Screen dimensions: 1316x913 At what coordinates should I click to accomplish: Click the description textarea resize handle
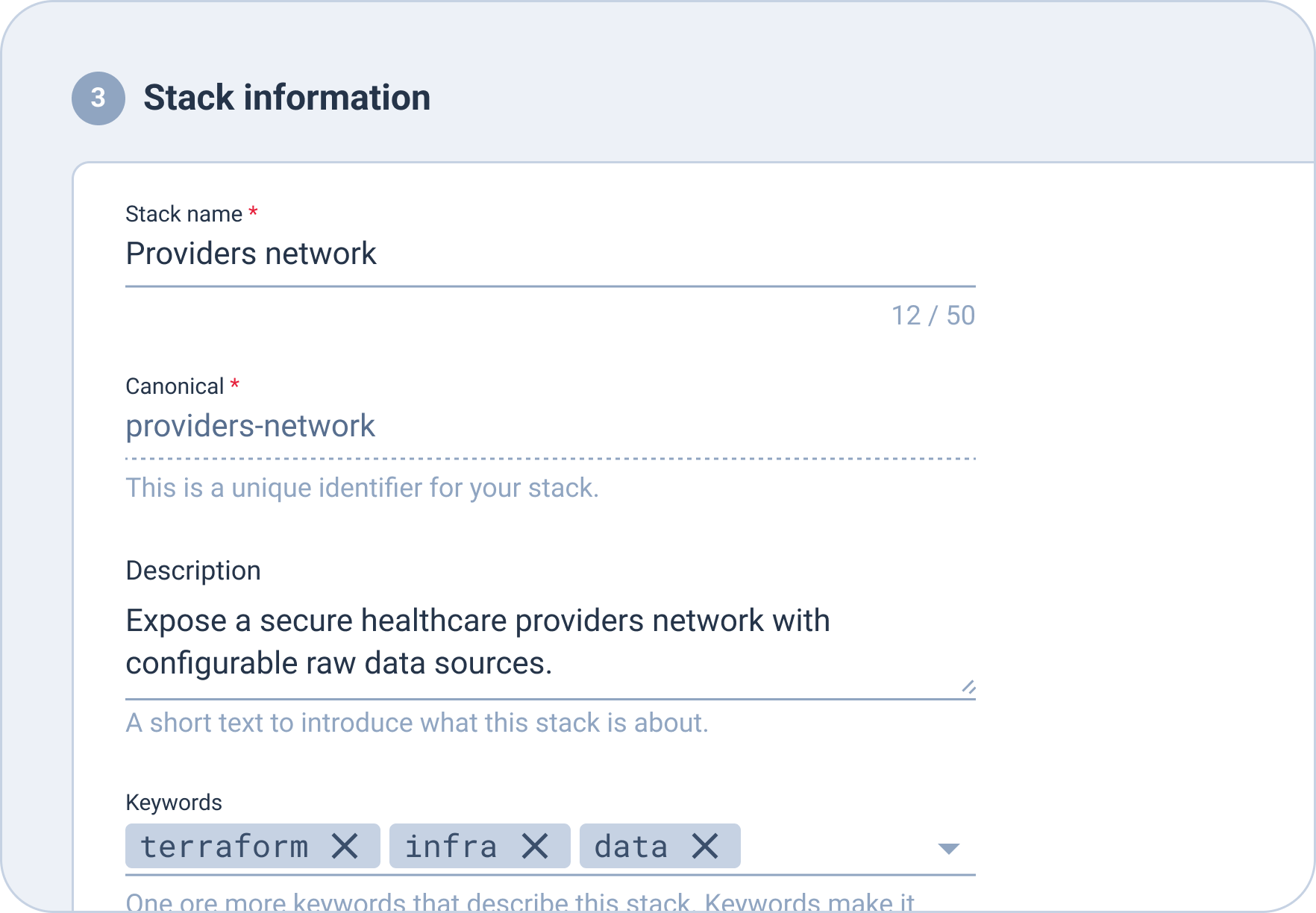(968, 687)
